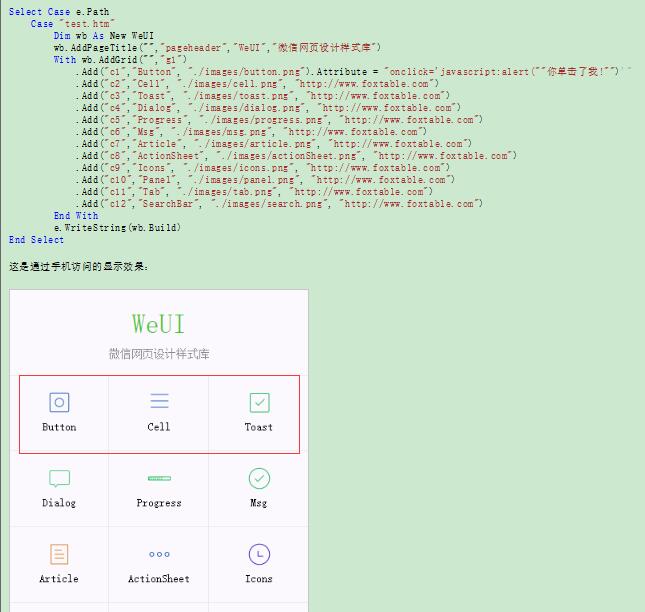This screenshot has width=645, height=612.
Task: Open the Article document icon
Action: tap(59, 554)
